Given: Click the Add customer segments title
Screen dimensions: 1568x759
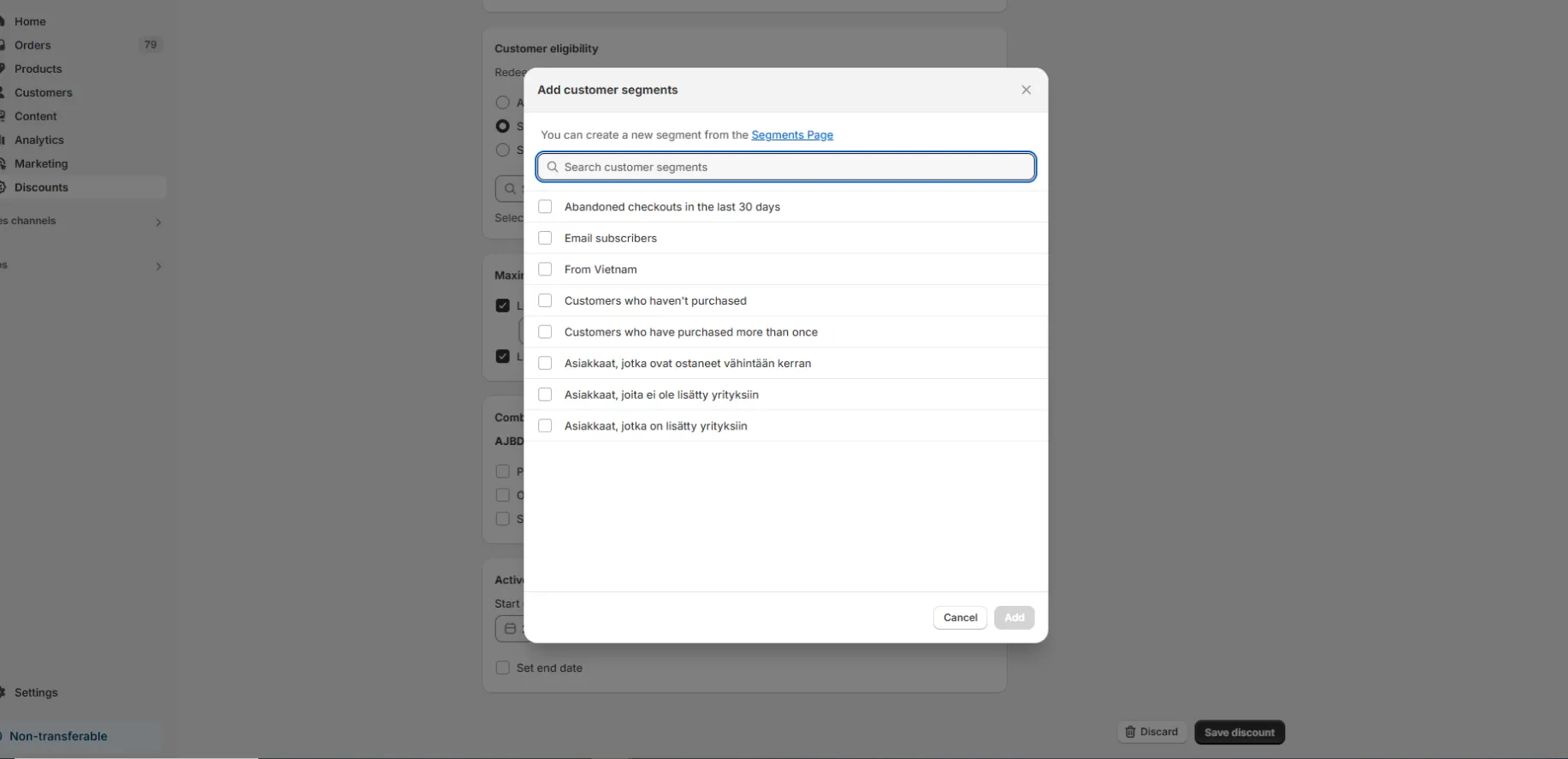Looking at the screenshot, I should click(x=607, y=90).
